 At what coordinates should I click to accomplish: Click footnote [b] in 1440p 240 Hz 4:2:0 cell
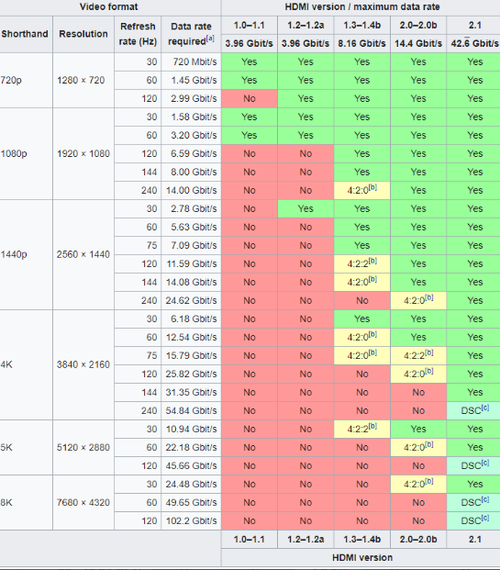tap(429, 298)
